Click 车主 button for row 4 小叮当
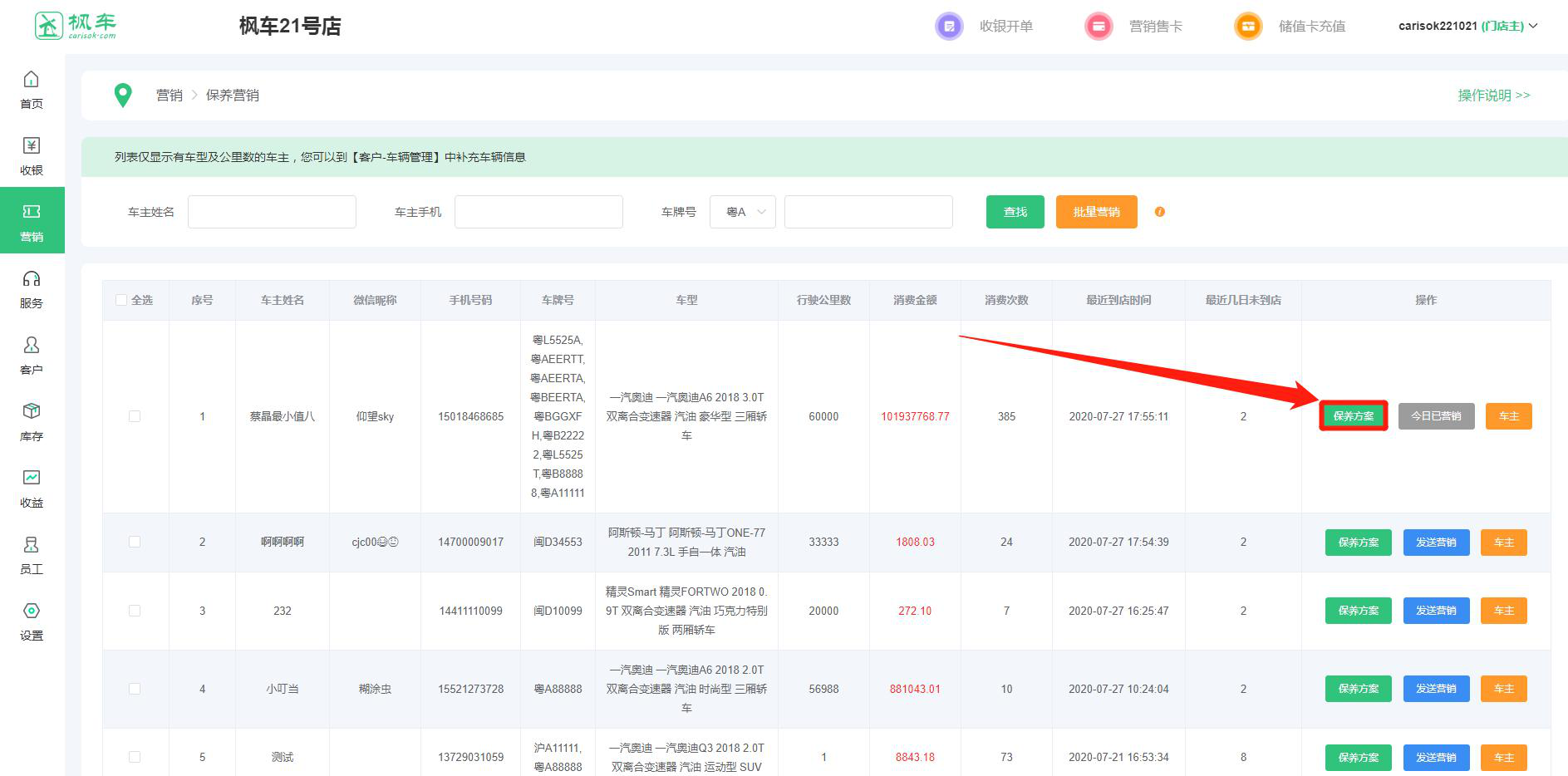Screen dimensions: 1568x776 pyautogui.click(x=1504, y=689)
